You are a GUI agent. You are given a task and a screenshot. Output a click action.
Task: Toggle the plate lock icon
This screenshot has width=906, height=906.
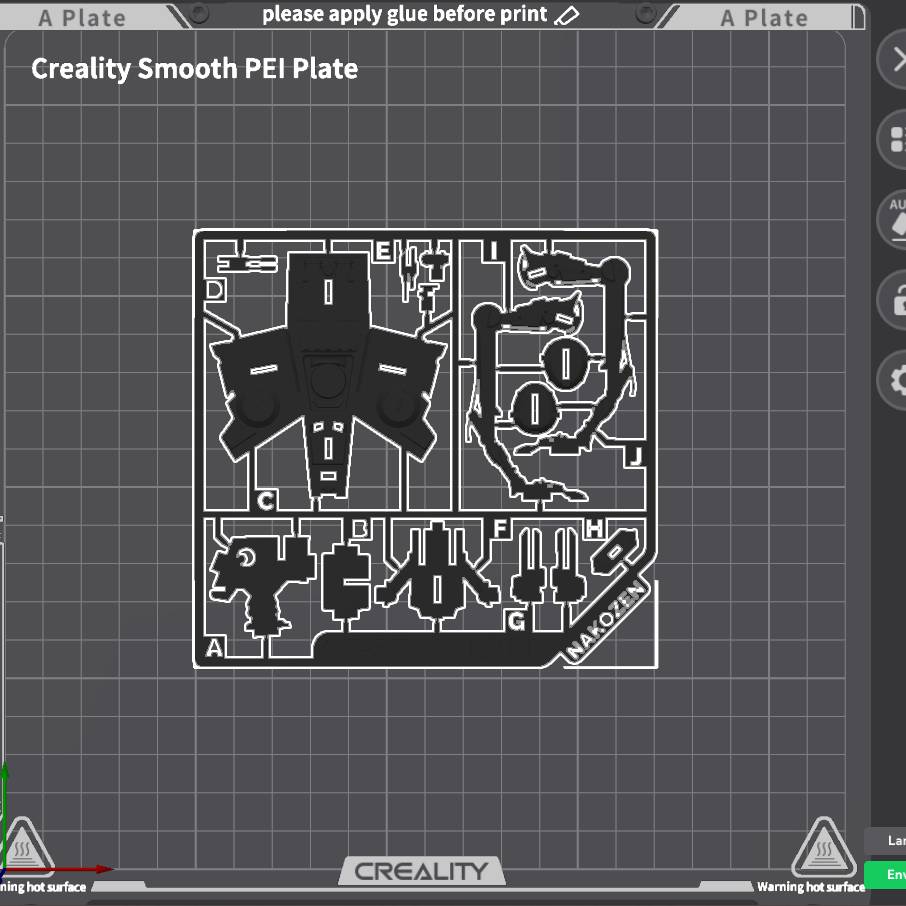895,300
